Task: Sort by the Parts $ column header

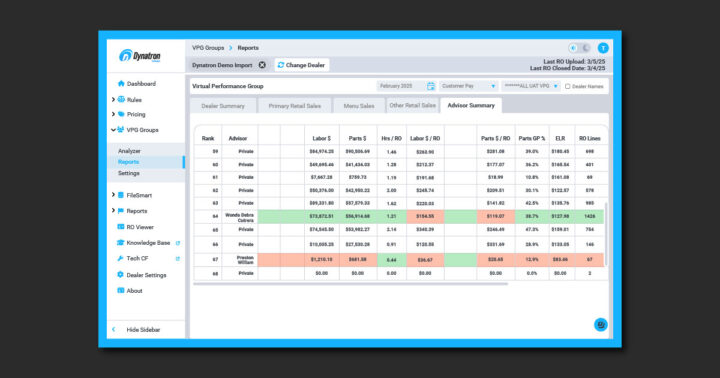Action: click(357, 138)
